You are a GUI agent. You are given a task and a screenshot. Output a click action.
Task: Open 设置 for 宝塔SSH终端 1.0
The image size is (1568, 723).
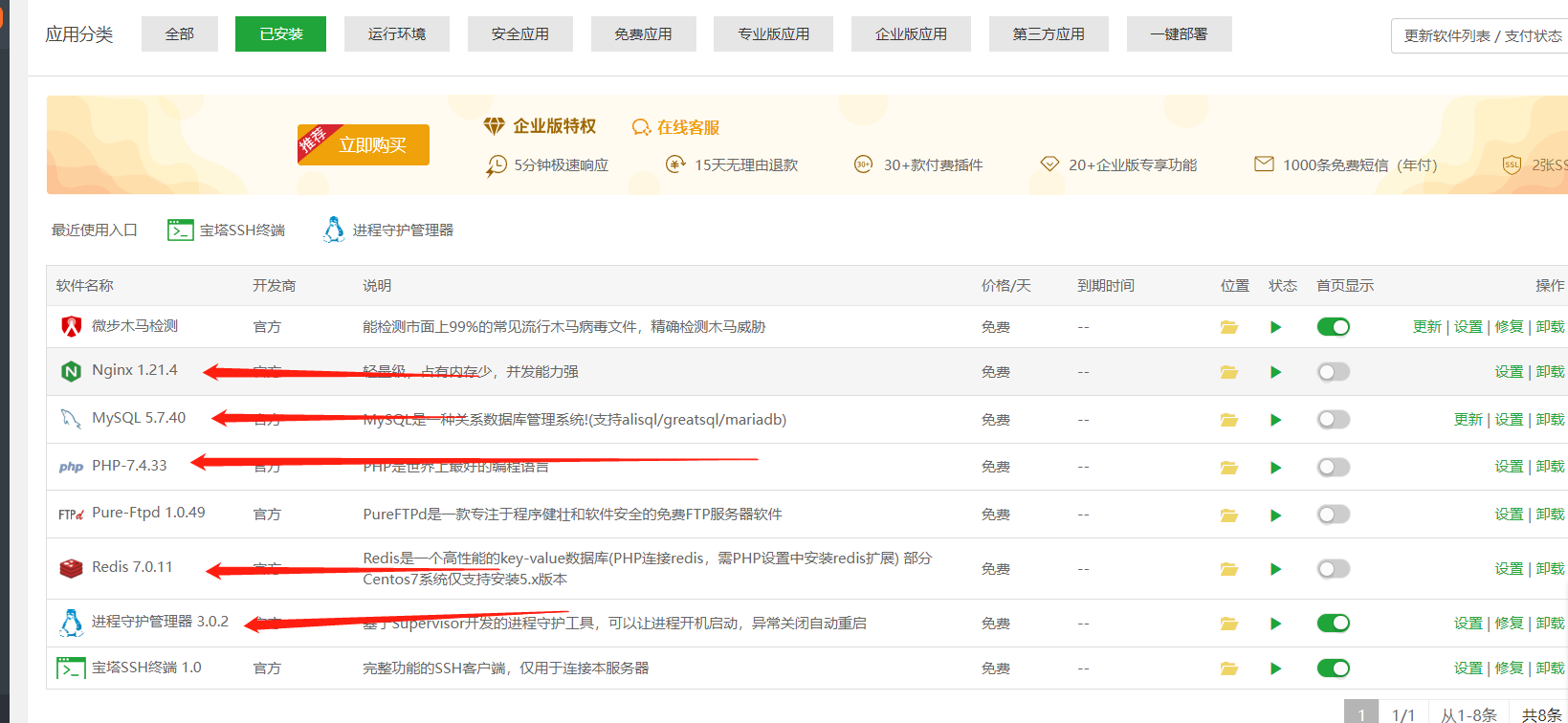pos(1468,668)
